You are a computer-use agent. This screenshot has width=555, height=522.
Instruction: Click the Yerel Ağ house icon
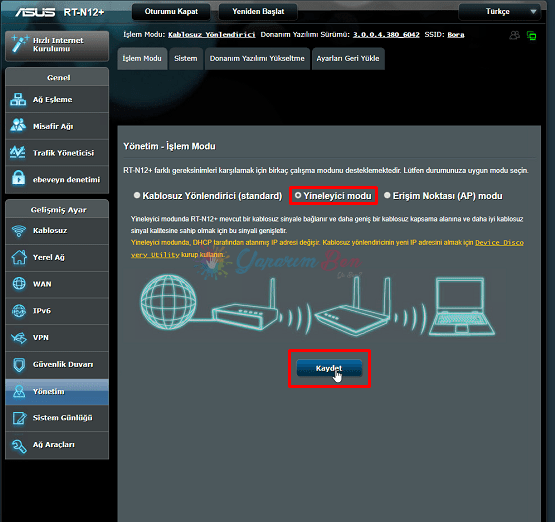pos(19,257)
